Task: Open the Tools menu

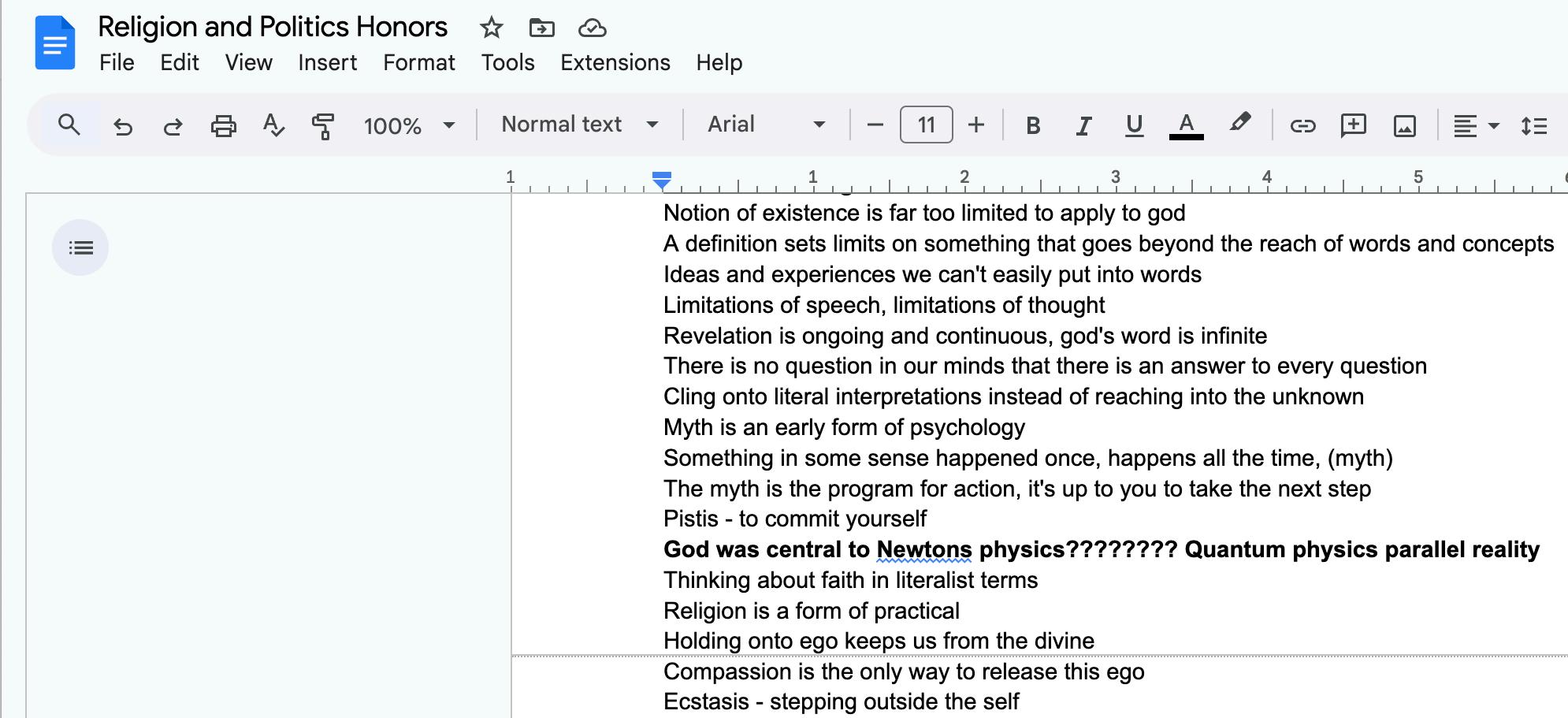Action: tap(508, 63)
